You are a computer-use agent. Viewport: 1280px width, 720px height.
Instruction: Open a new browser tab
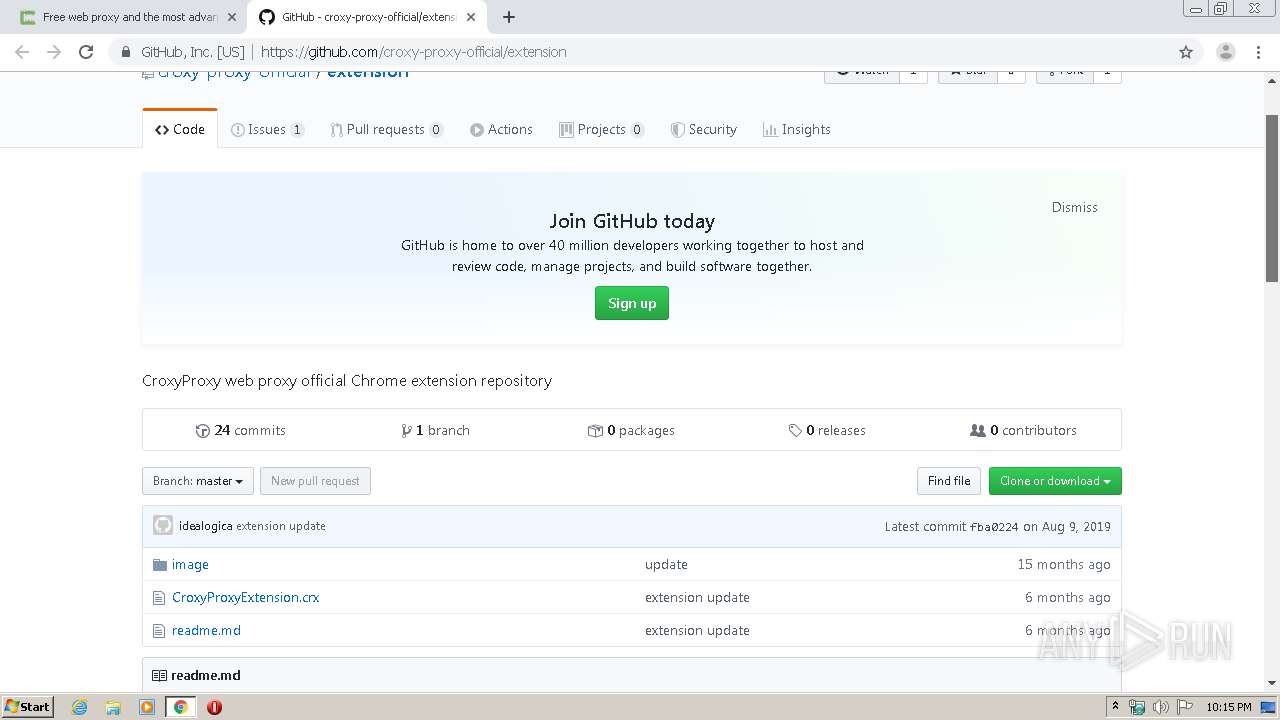(x=509, y=17)
